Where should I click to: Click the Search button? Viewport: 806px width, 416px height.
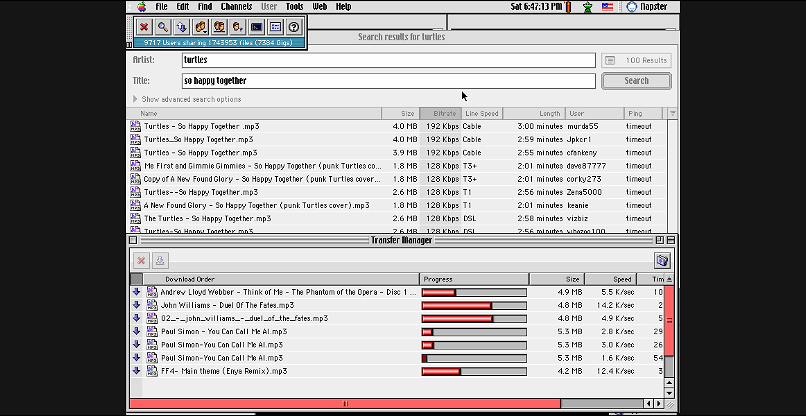click(x=636, y=81)
